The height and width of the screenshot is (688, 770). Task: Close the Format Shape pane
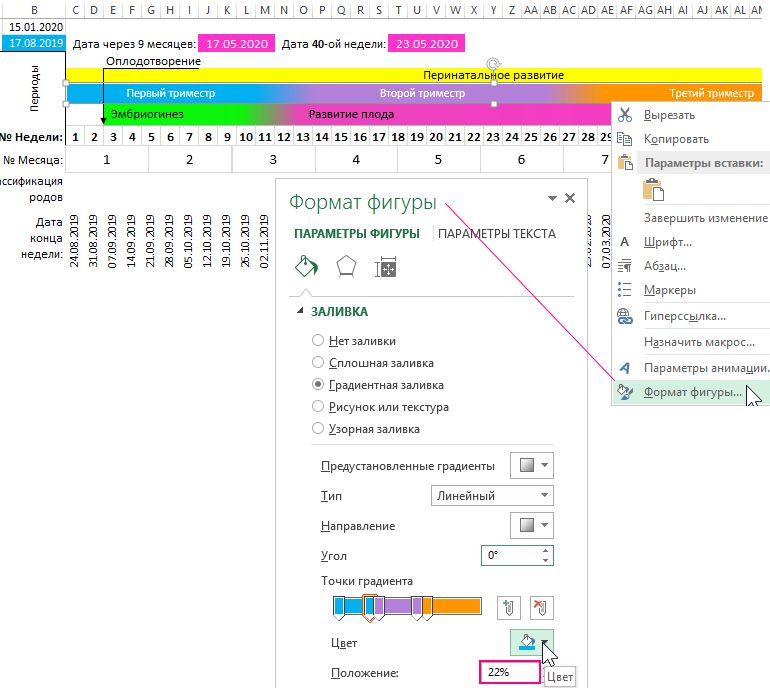tap(570, 198)
